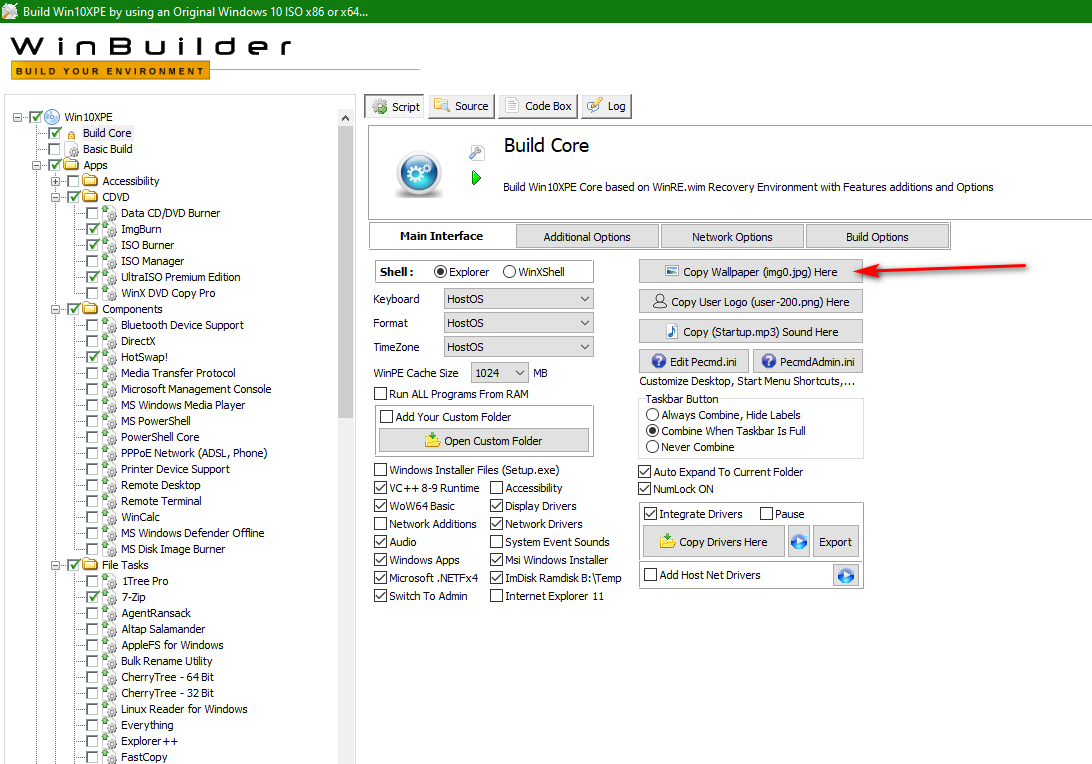This screenshot has width=1092, height=764.
Task: Select the Main Interface tab
Action: click(442, 236)
